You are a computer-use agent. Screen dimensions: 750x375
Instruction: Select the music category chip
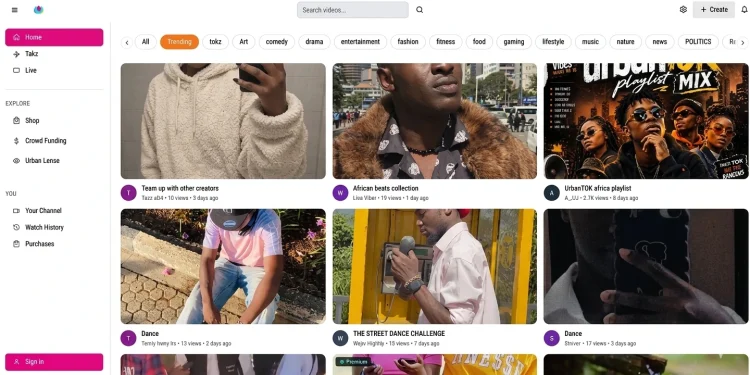[590, 42]
